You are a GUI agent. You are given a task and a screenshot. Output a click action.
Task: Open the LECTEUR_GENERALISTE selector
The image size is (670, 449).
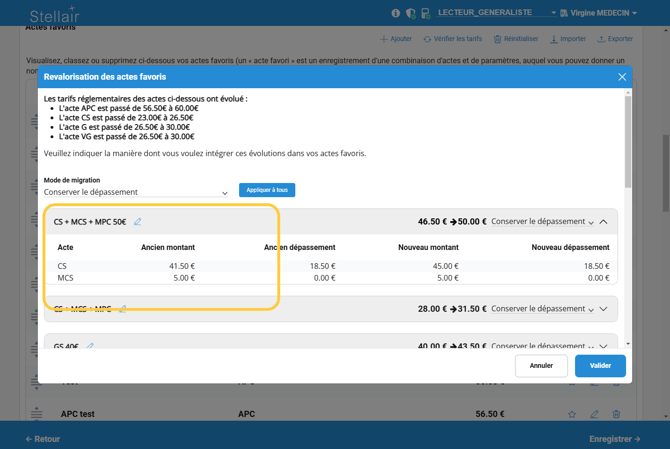pyautogui.click(x=496, y=13)
